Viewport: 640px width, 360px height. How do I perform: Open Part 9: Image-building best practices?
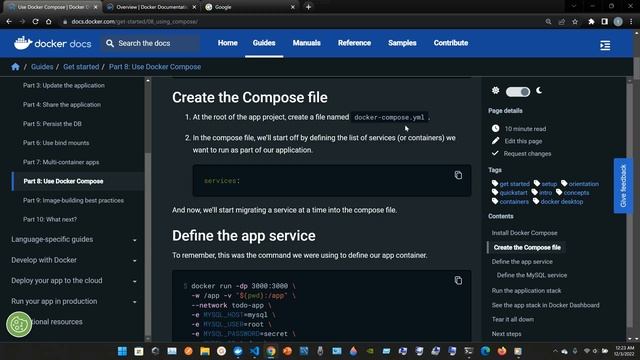click(x=73, y=200)
